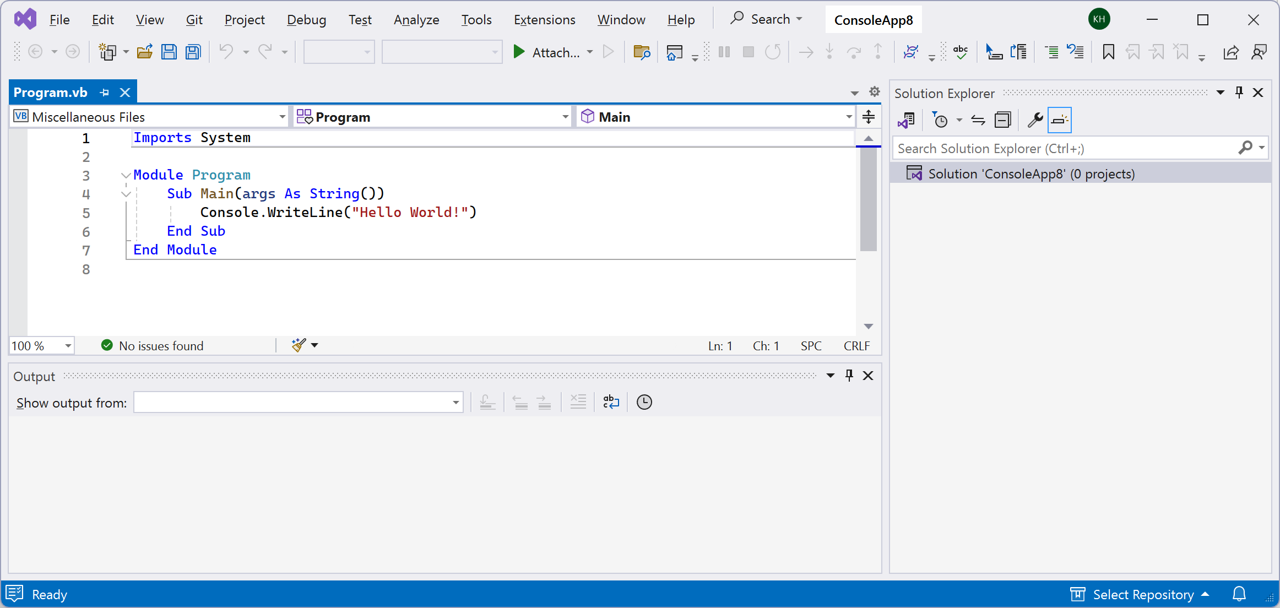
Task: Click the switch views icon in Solution Explorer
Action: [906, 120]
